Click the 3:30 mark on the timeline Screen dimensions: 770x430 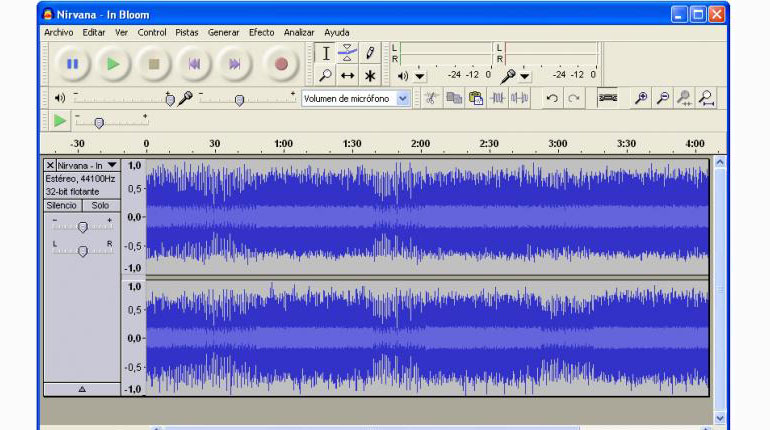coord(626,144)
